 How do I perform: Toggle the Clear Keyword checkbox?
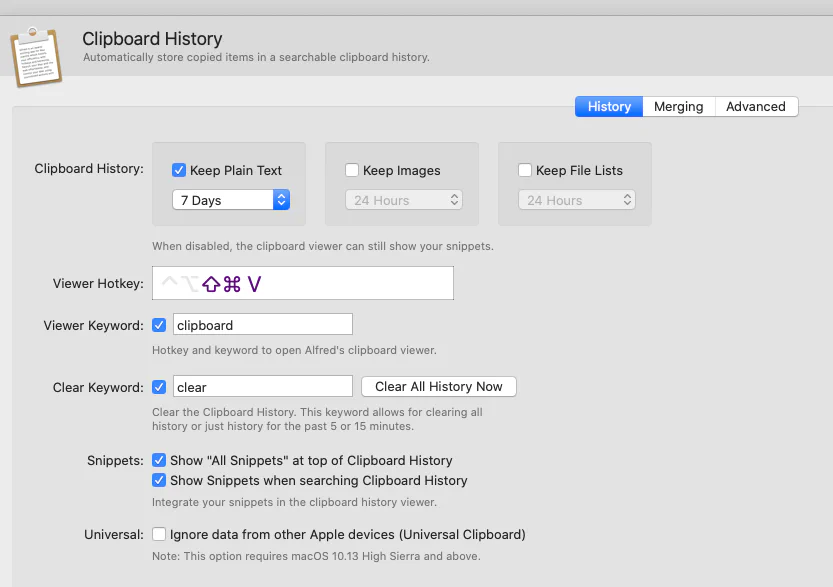click(x=159, y=387)
